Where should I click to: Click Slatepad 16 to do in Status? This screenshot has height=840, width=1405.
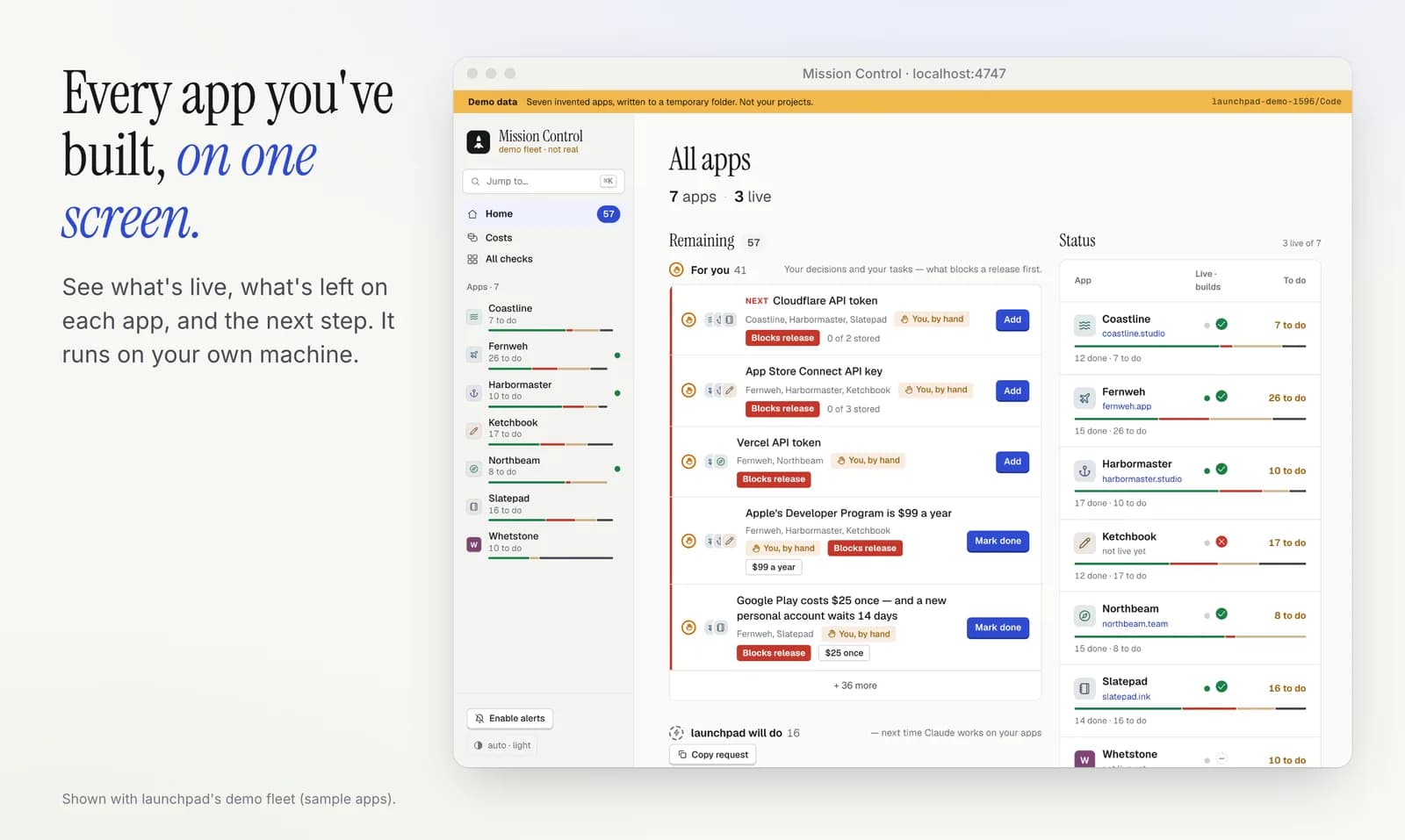[1286, 688]
